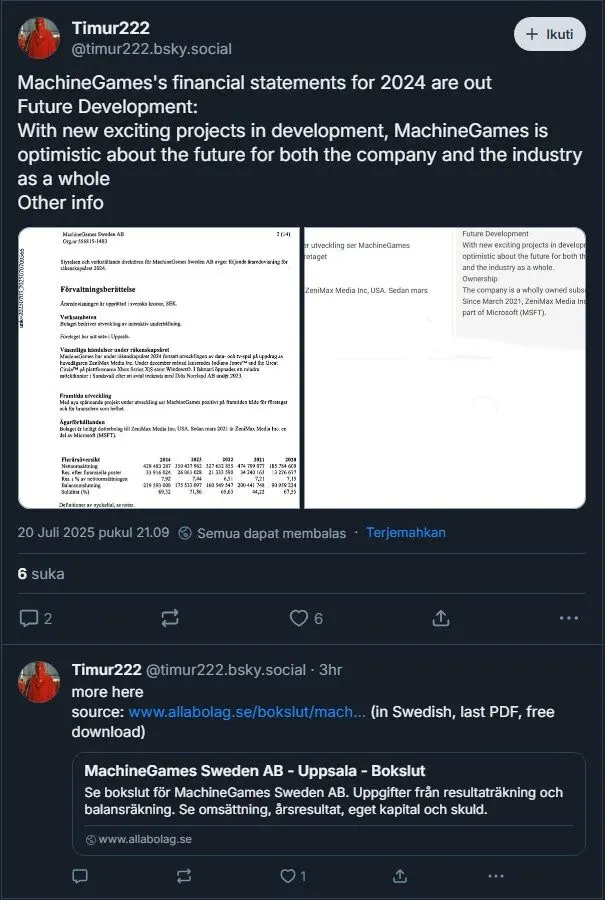Share the main post
This screenshot has width=605, height=900.
[440, 618]
